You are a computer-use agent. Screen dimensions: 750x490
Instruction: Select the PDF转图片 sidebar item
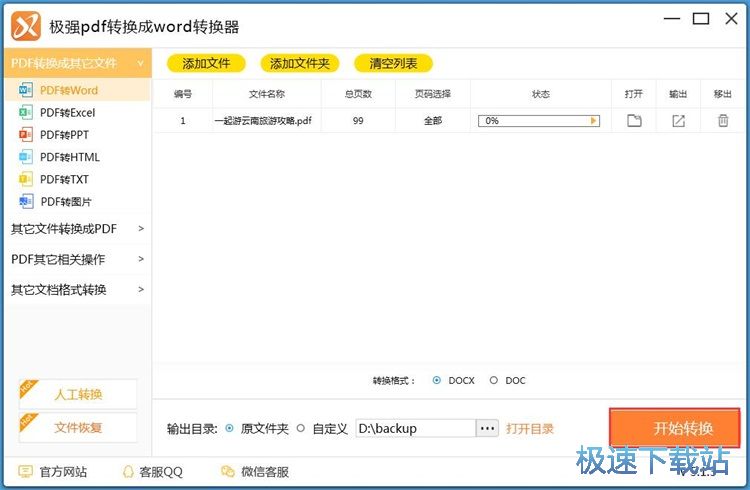pyautogui.click(x=77, y=201)
